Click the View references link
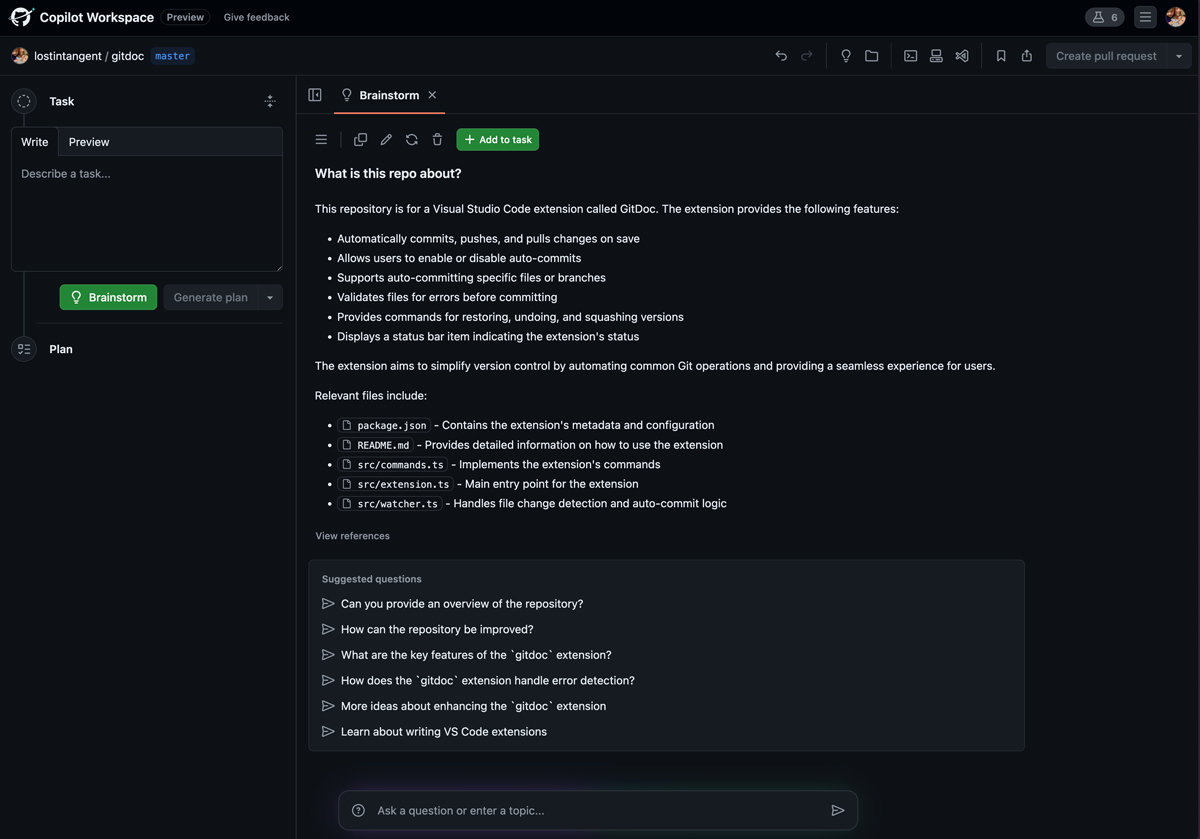The height and width of the screenshot is (839, 1200). tap(352, 535)
